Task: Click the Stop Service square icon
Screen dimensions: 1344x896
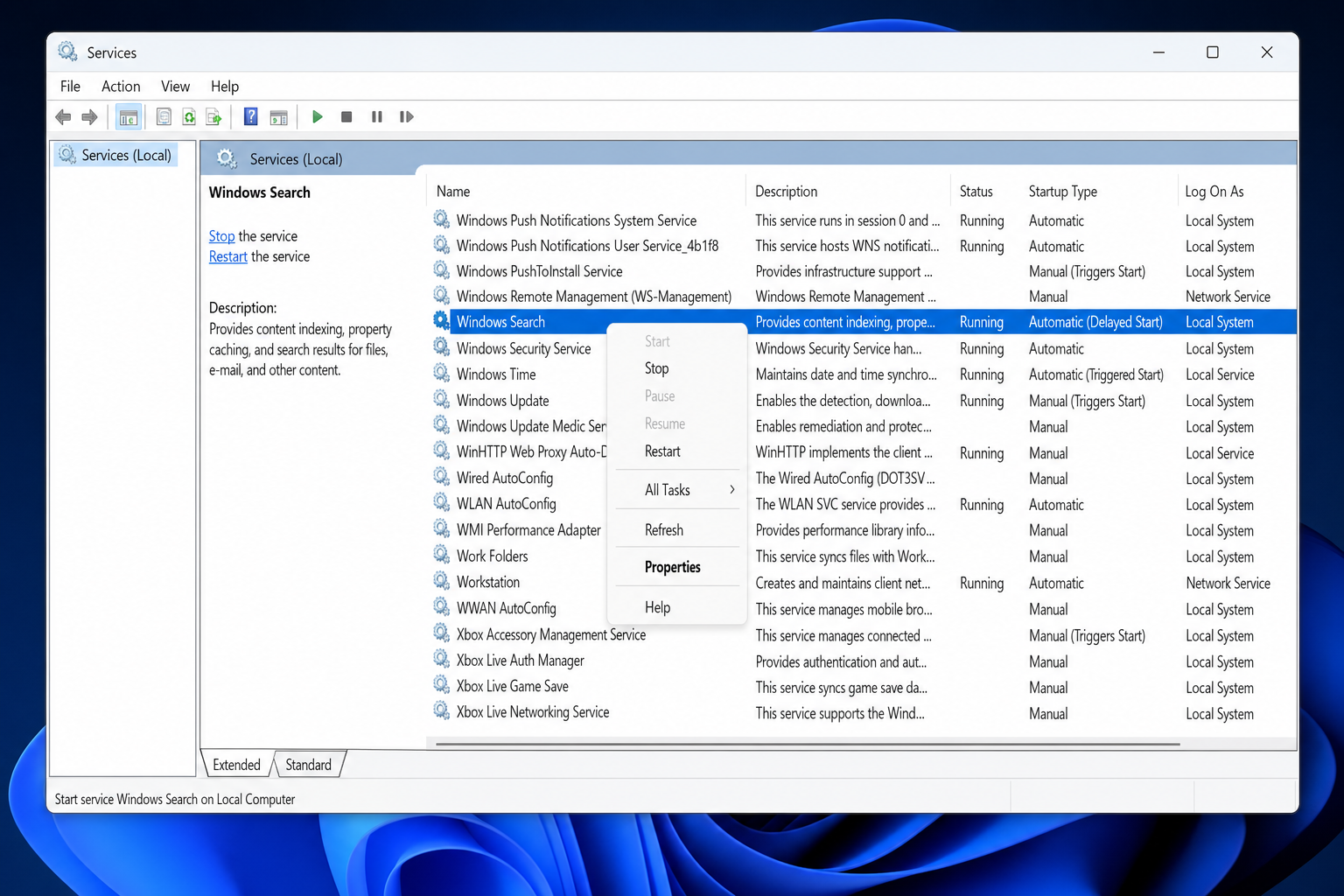Action: [346, 116]
